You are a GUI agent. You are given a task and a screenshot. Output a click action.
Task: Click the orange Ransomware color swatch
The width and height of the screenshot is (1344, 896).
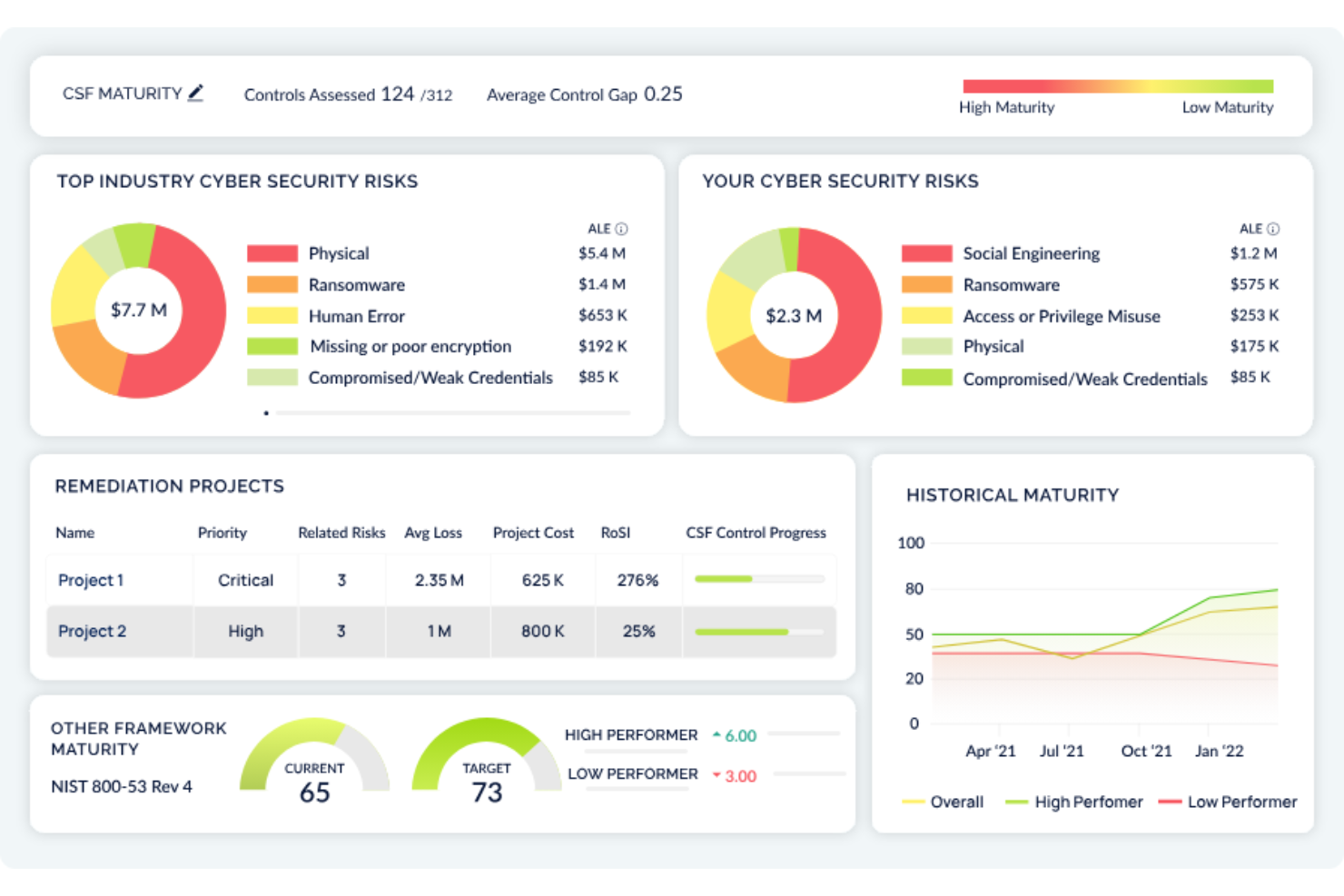272,284
